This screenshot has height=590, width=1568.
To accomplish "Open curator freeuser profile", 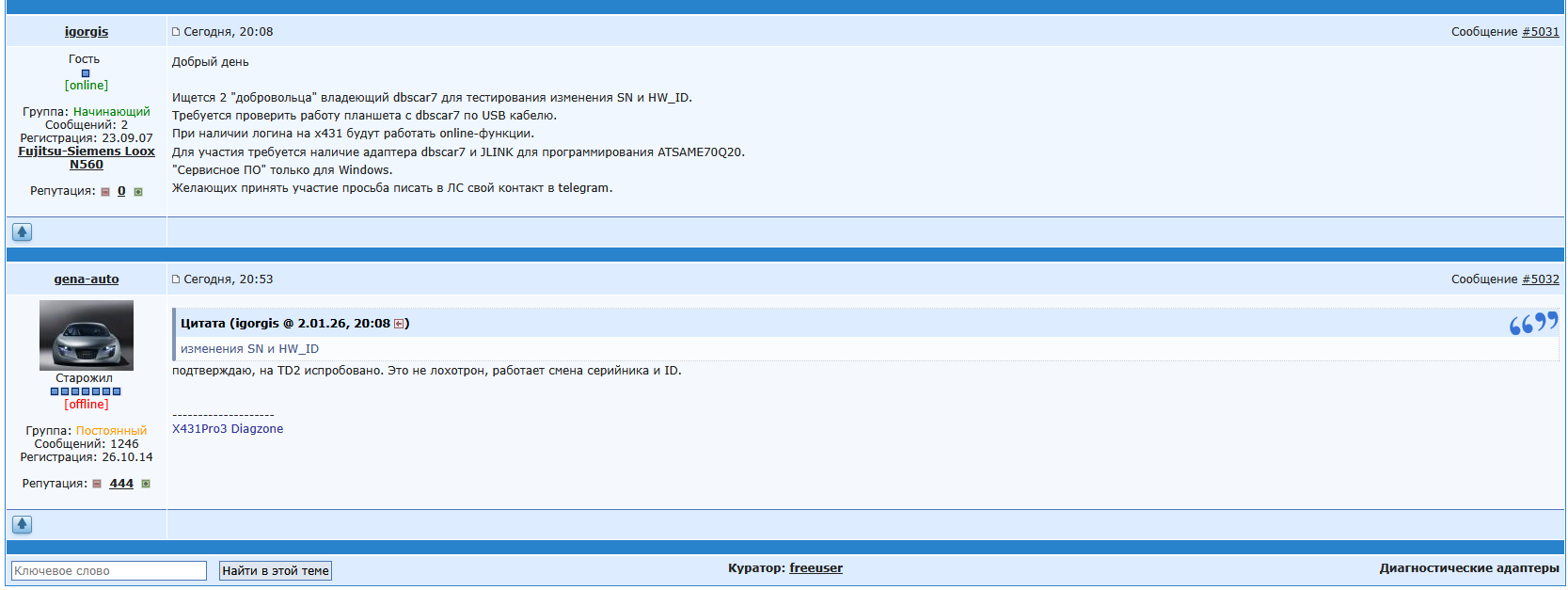I will 816,568.
